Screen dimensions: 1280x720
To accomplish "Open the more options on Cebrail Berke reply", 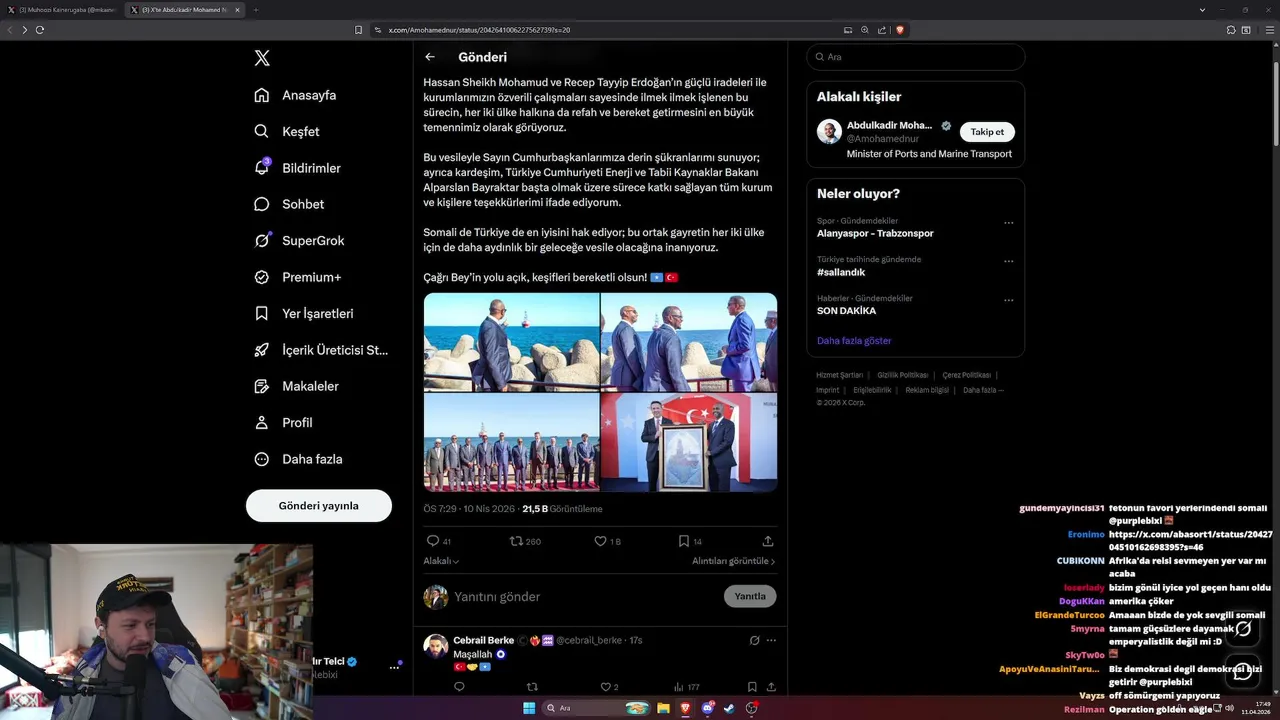I will pyautogui.click(x=771, y=640).
